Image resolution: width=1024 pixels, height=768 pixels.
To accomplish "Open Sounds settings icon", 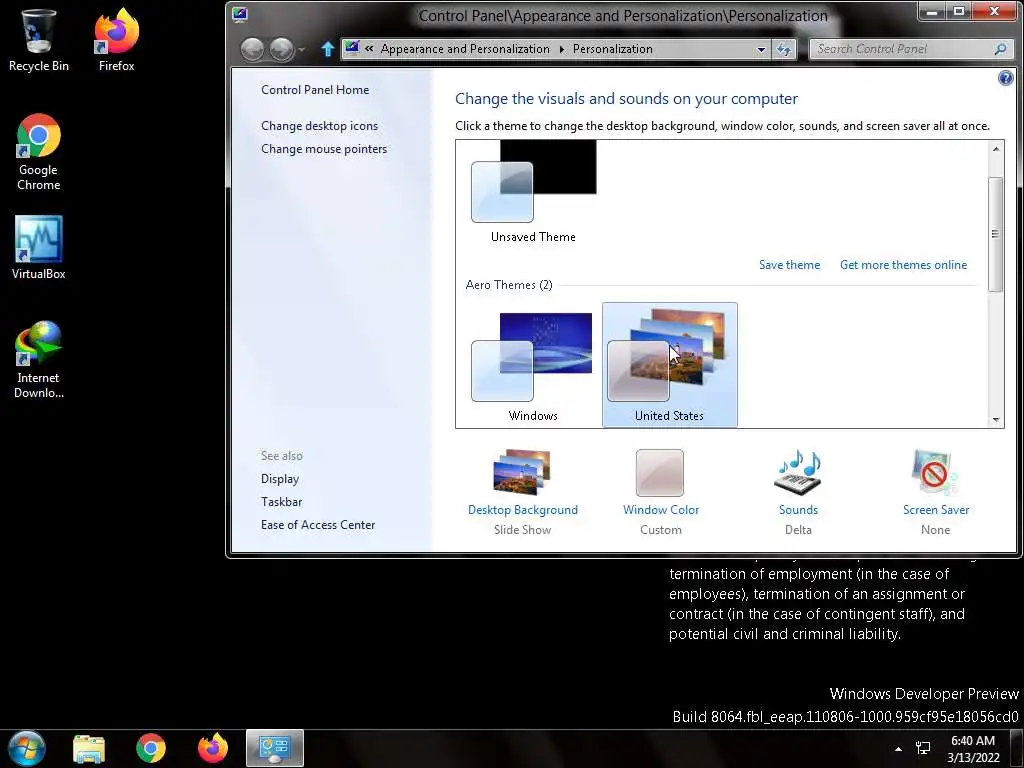I will pos(798,492).
